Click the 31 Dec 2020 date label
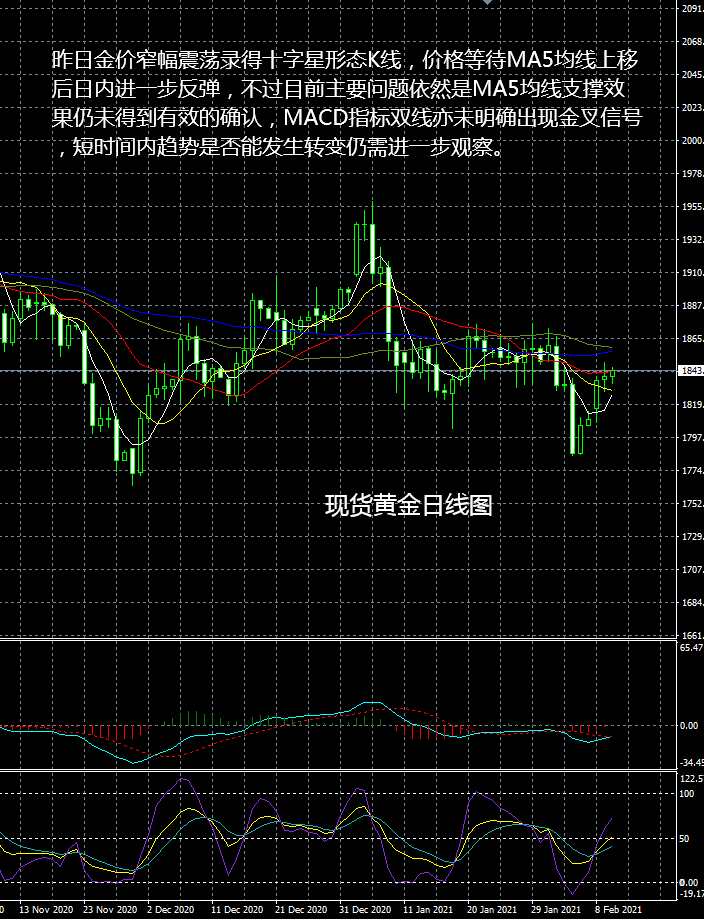Viewport: 704px width, 919px height. [x=365, y=910]
